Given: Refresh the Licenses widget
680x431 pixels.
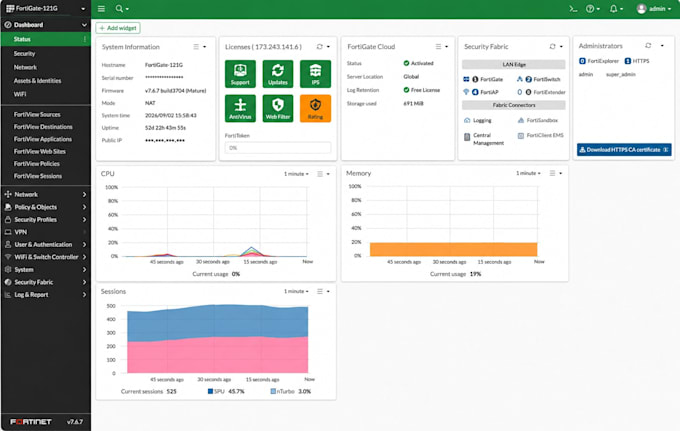Looking at the screenshot, I should click(320, 46).
